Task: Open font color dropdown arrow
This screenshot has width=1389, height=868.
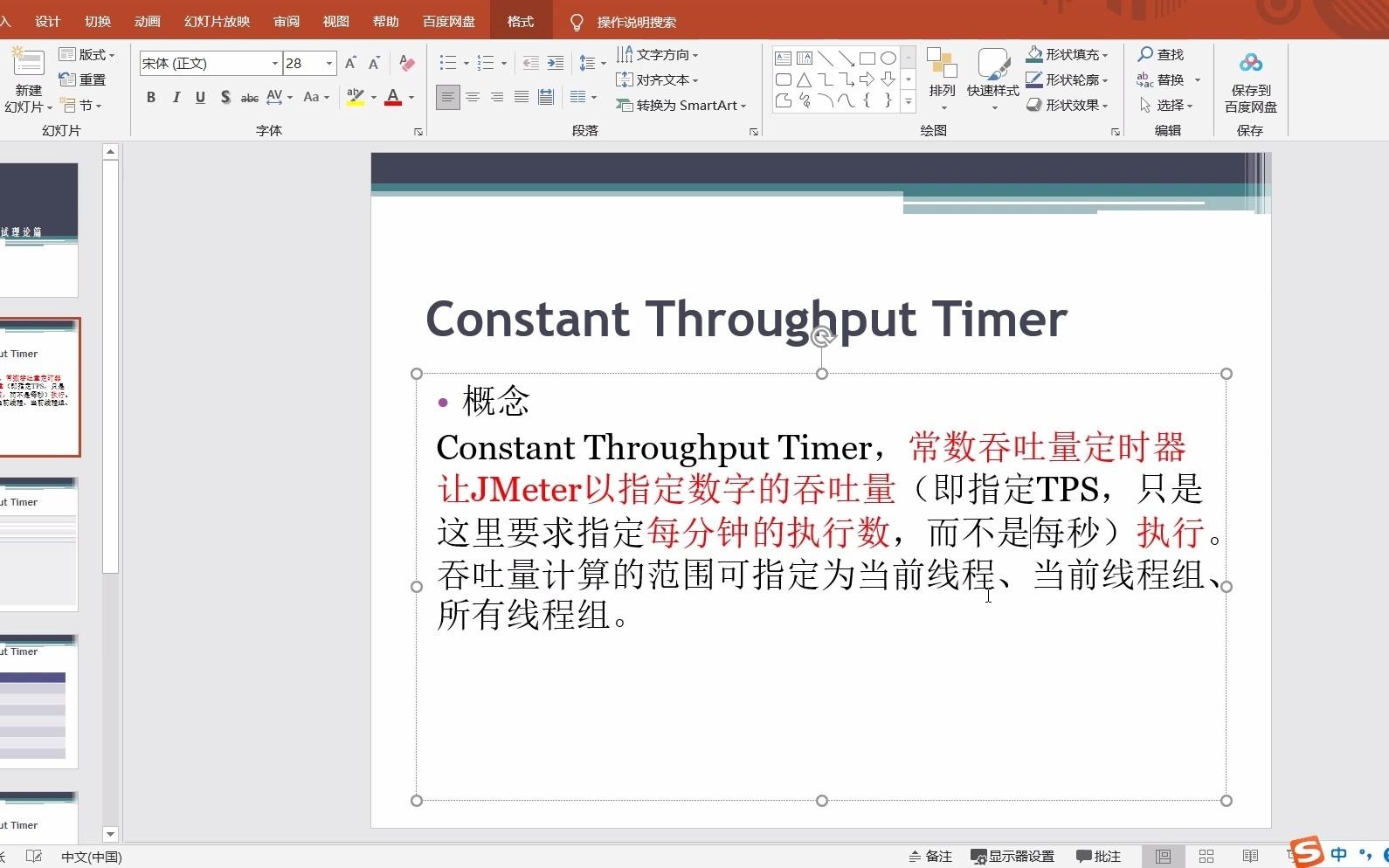Action: pyautogui.click(x=411, y=97)
